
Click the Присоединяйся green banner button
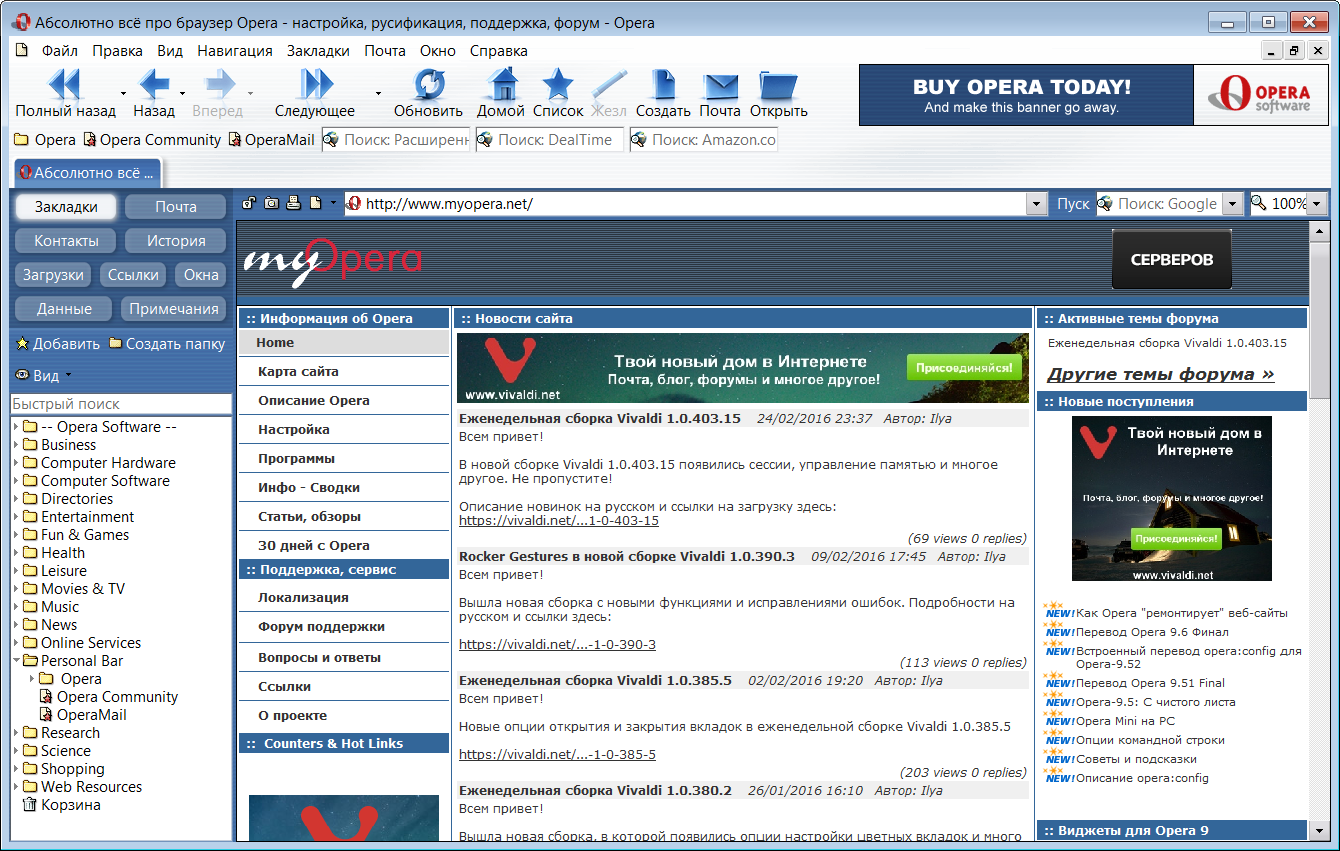coord(965,367)
